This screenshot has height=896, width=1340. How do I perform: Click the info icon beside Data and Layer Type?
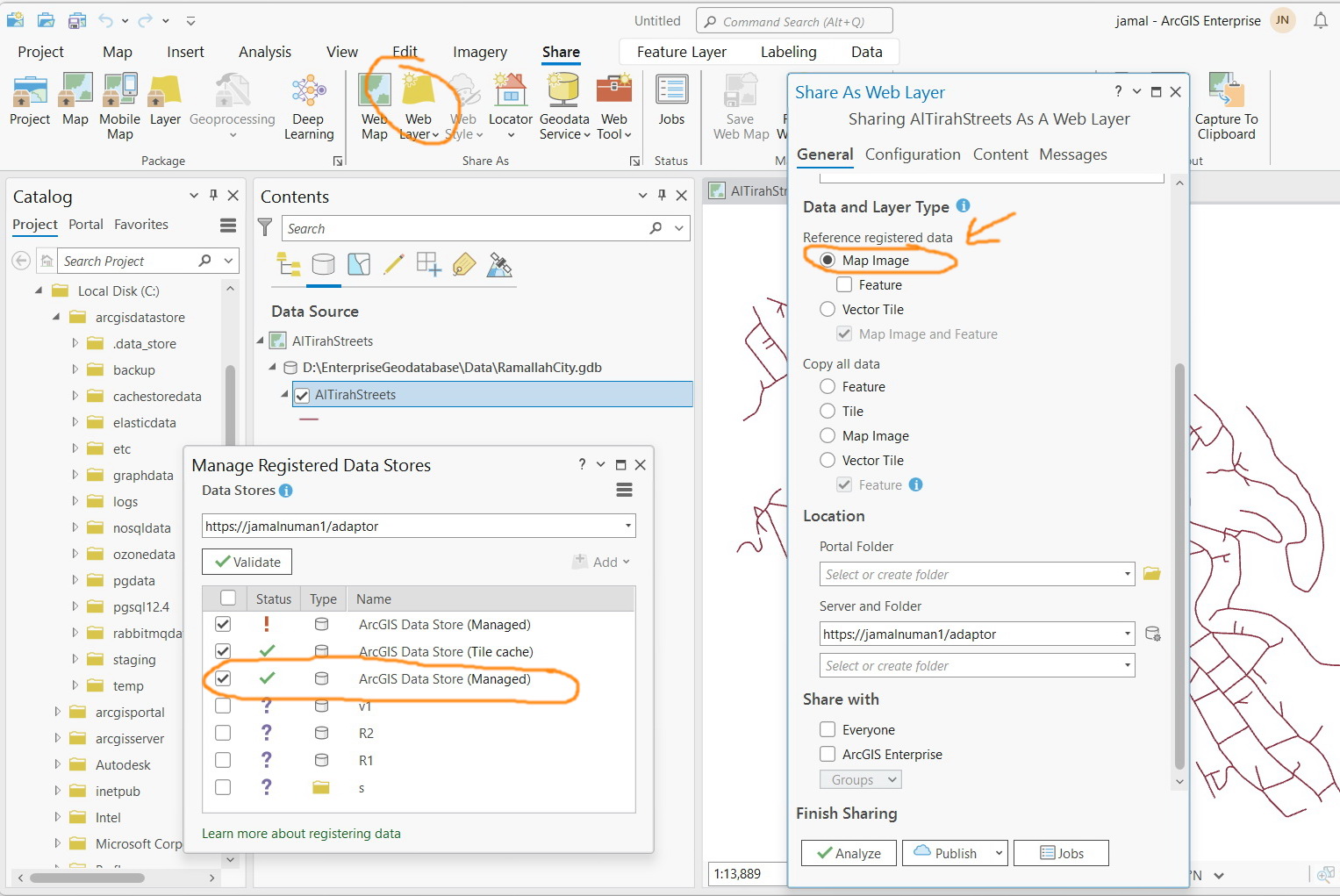[964, 205]
